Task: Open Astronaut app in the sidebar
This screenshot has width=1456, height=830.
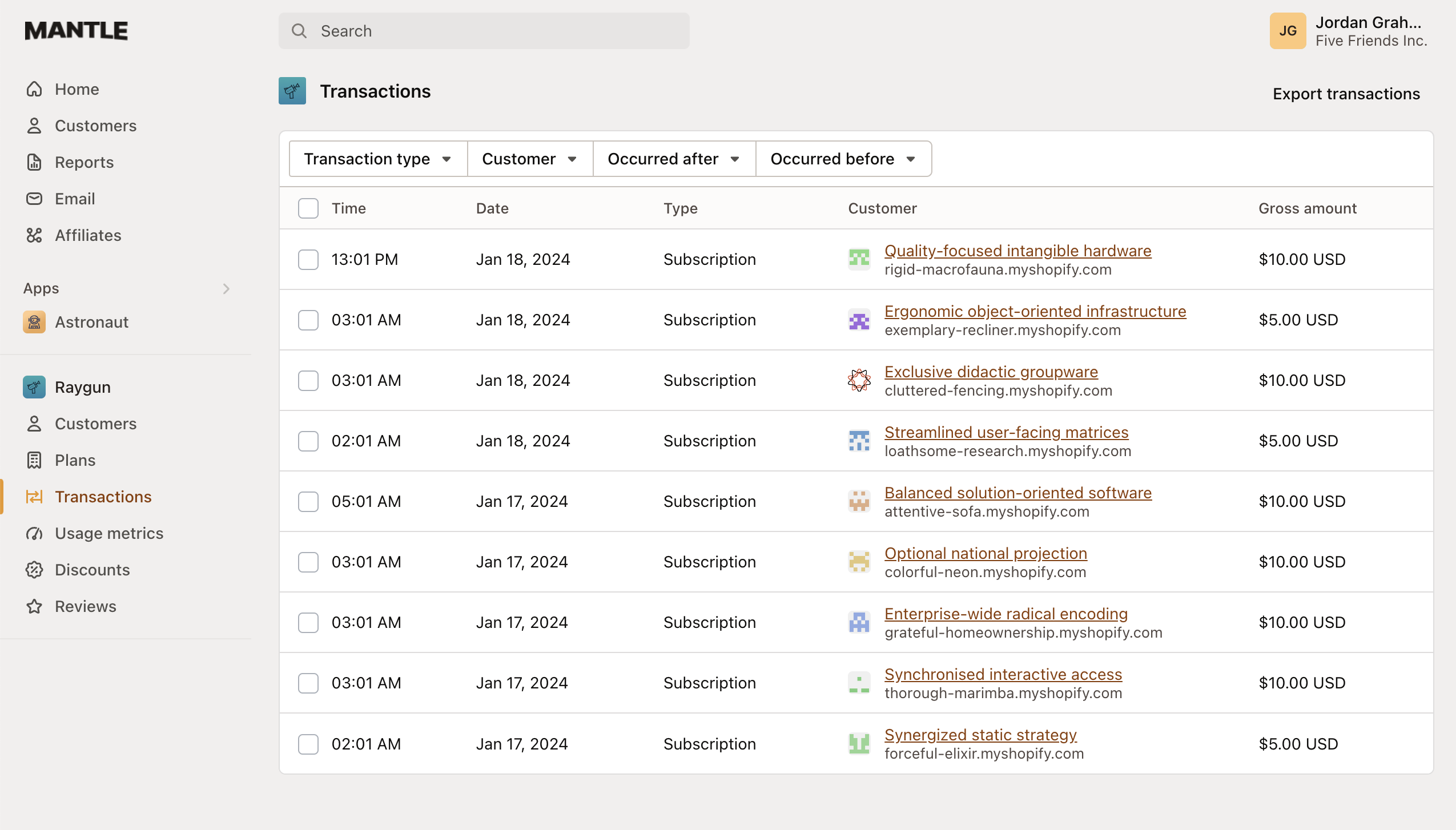Action: point(91,322)
